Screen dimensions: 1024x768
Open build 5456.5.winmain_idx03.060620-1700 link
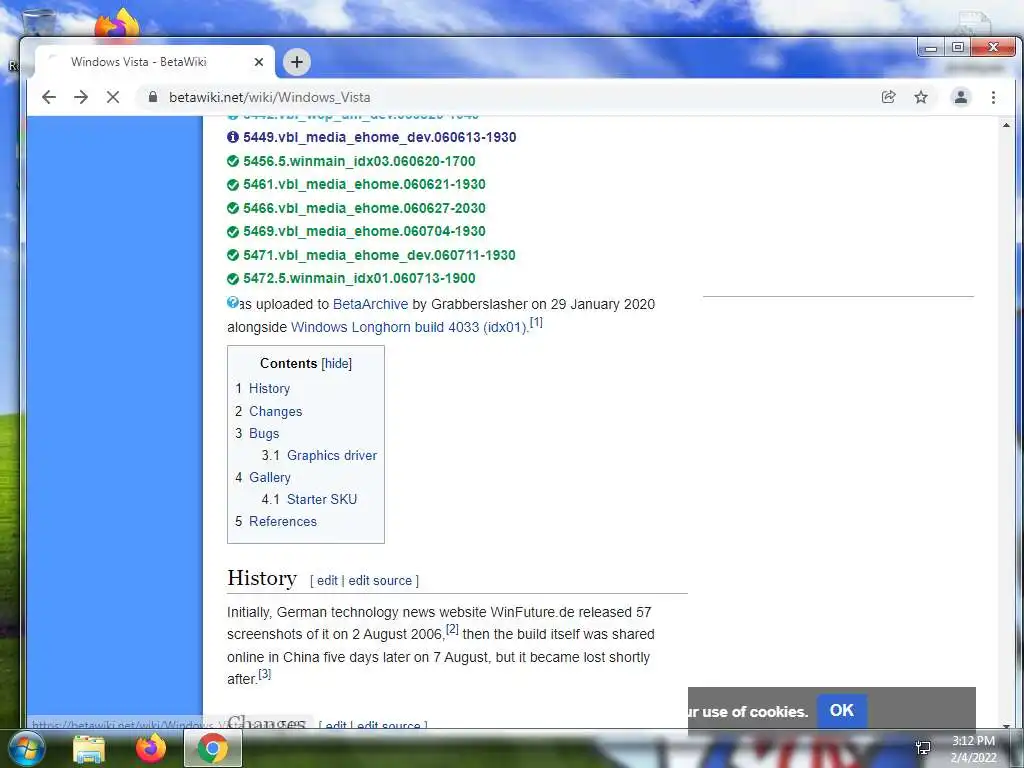[359, 161]
